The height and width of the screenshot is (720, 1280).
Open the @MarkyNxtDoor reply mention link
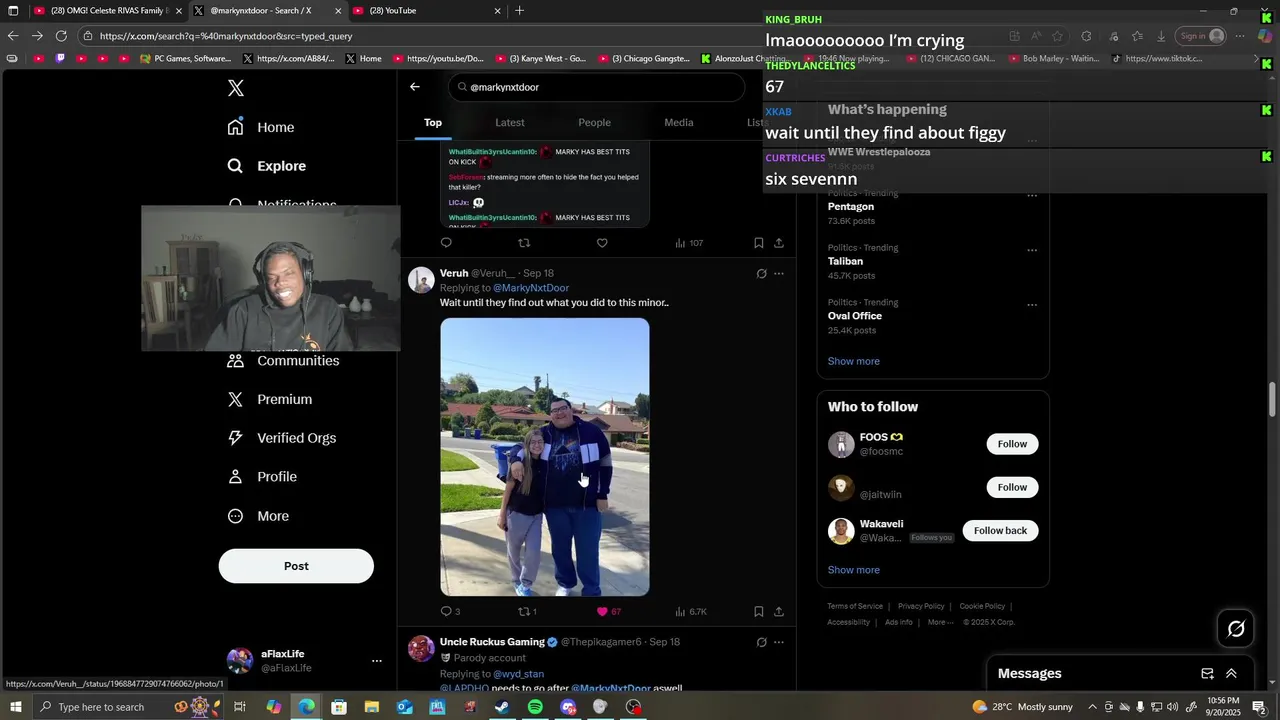point(531,288)
